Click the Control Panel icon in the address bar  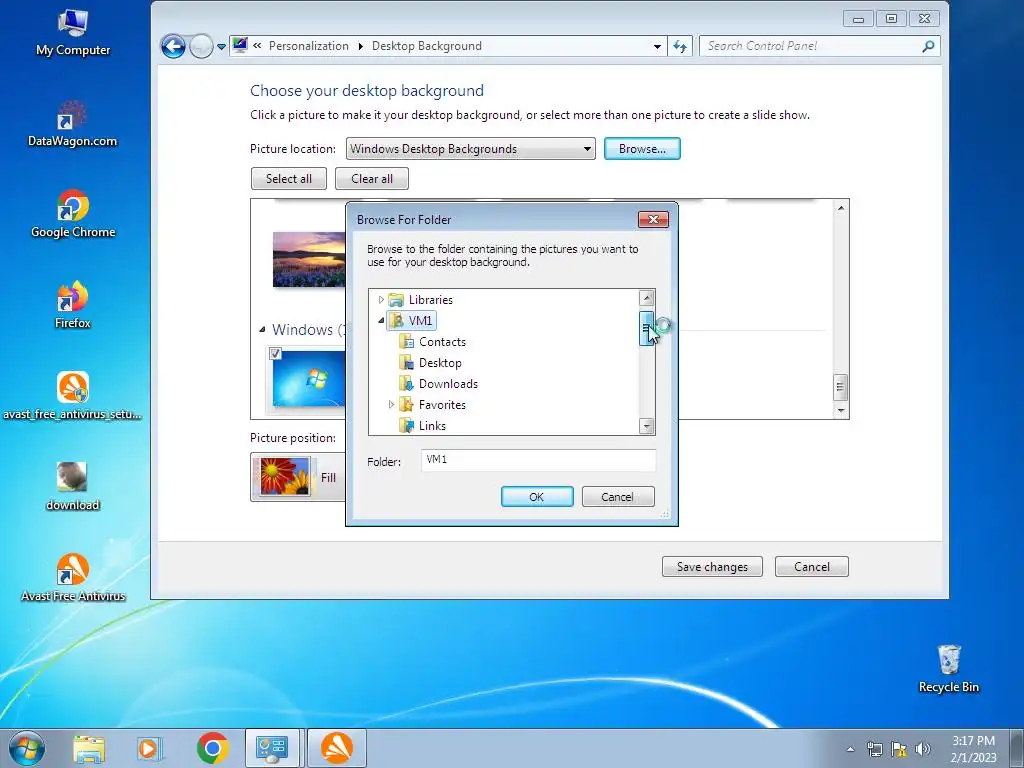click(x=240, y=45)
